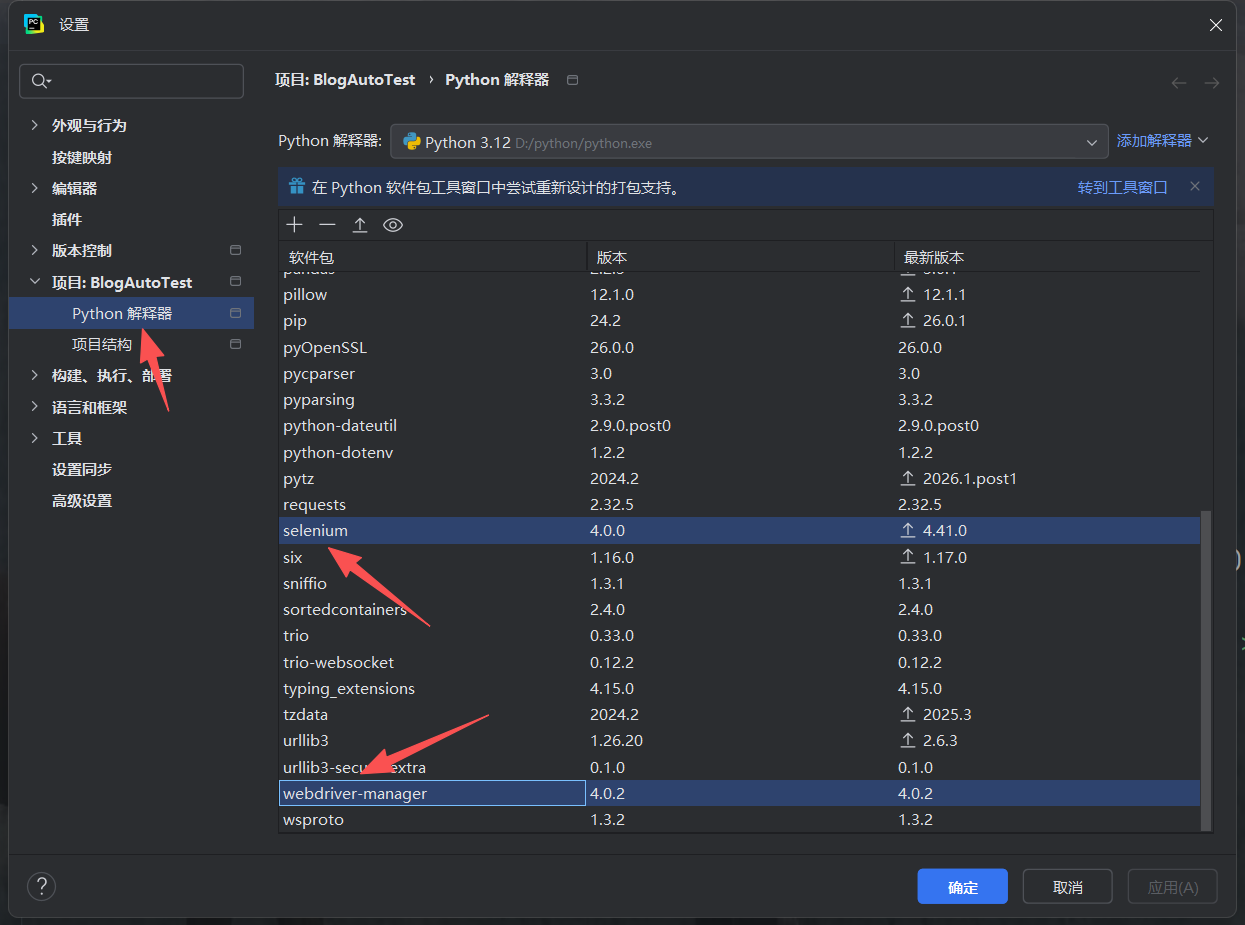Click the PyCharm logo in title bar
Viewport: 1245px width, 925px height.
tap(34, 24)
